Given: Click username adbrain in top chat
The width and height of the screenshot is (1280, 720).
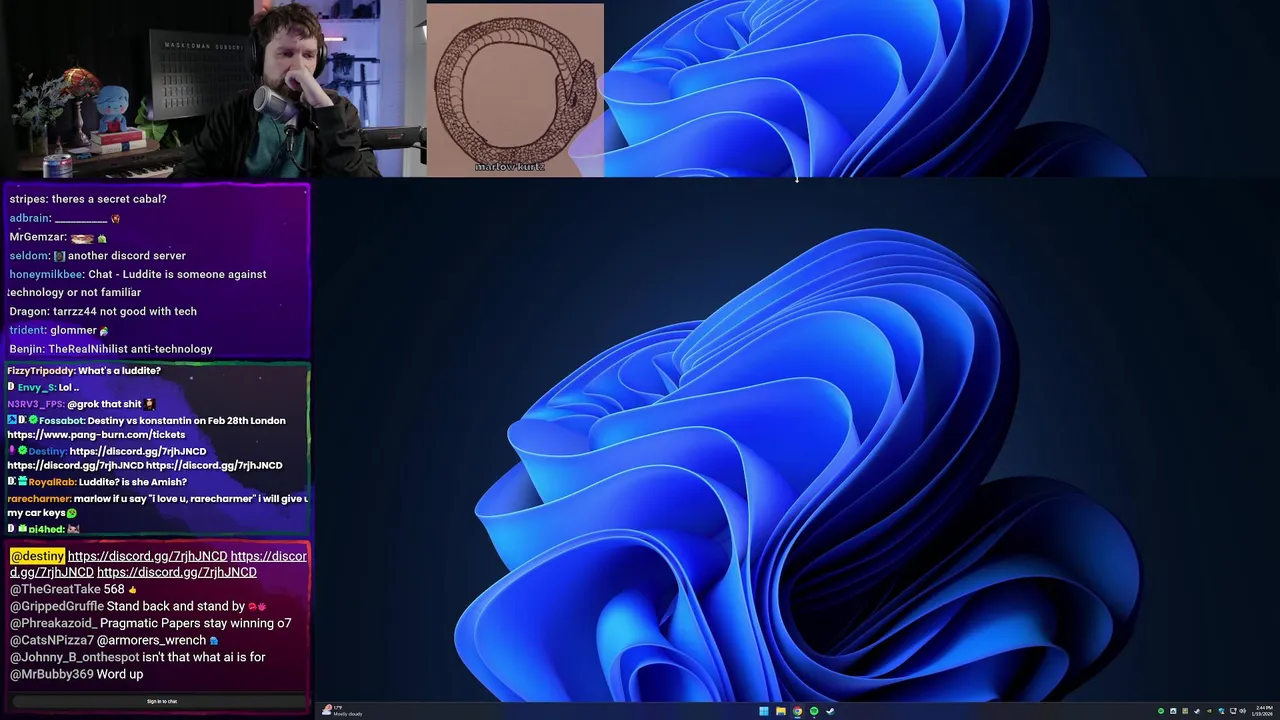Looking at the screenshot, I should coord(30,218).
